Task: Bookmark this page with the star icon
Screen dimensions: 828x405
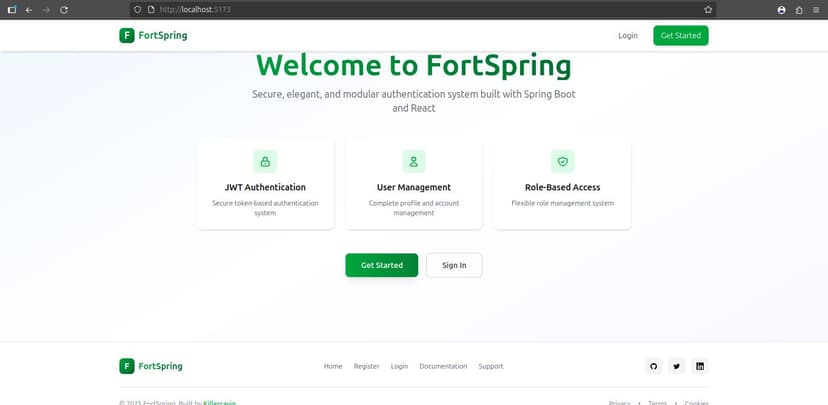Action: click(x=708, y=10)
